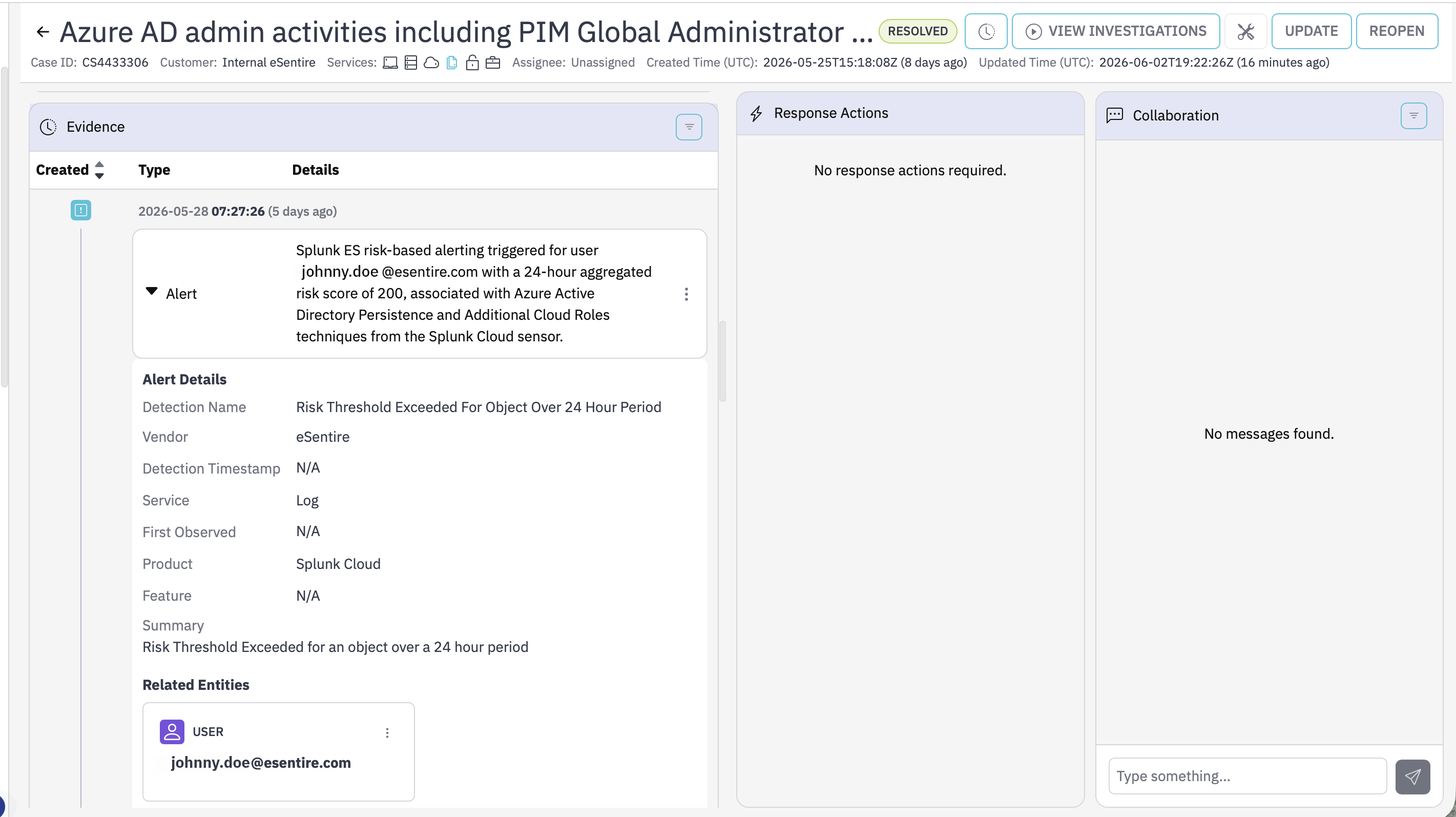Click the network server service icon
Viewport: 1456px width, 817px height.
coord(411,63)
